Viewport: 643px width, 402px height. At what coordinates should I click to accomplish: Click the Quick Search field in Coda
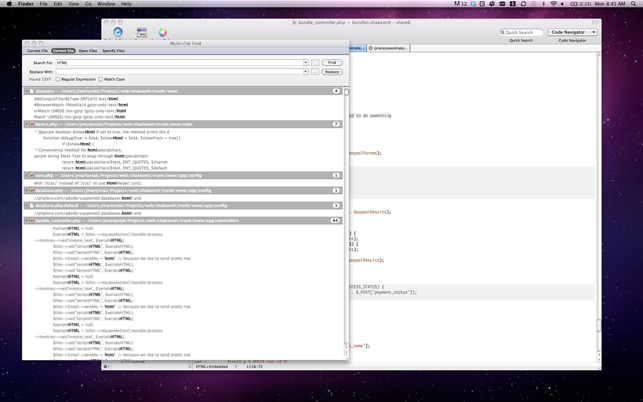(x=521, y=32)
